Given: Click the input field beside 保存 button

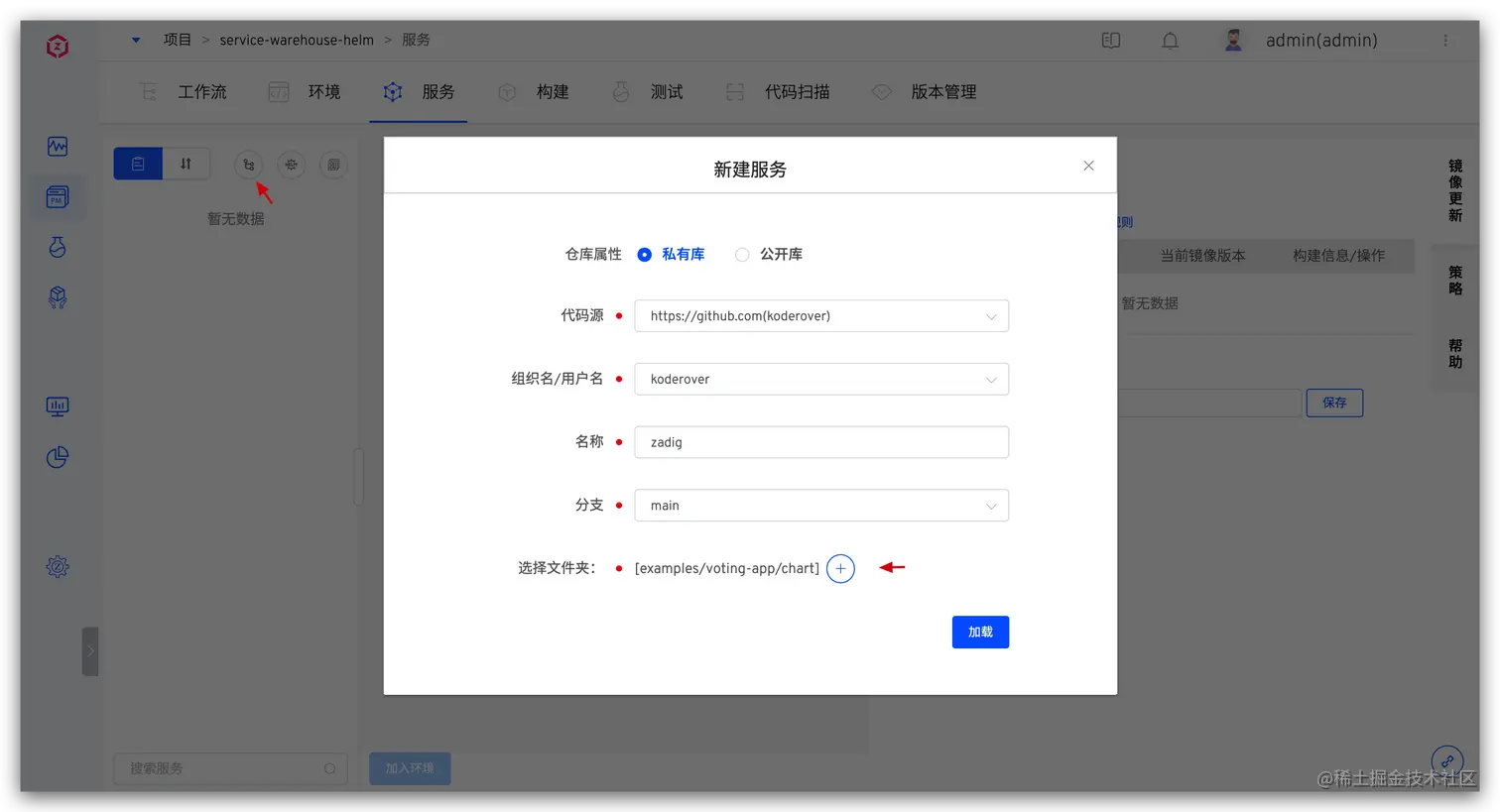Looking at the screenshot, I should tap(1209, 403).
